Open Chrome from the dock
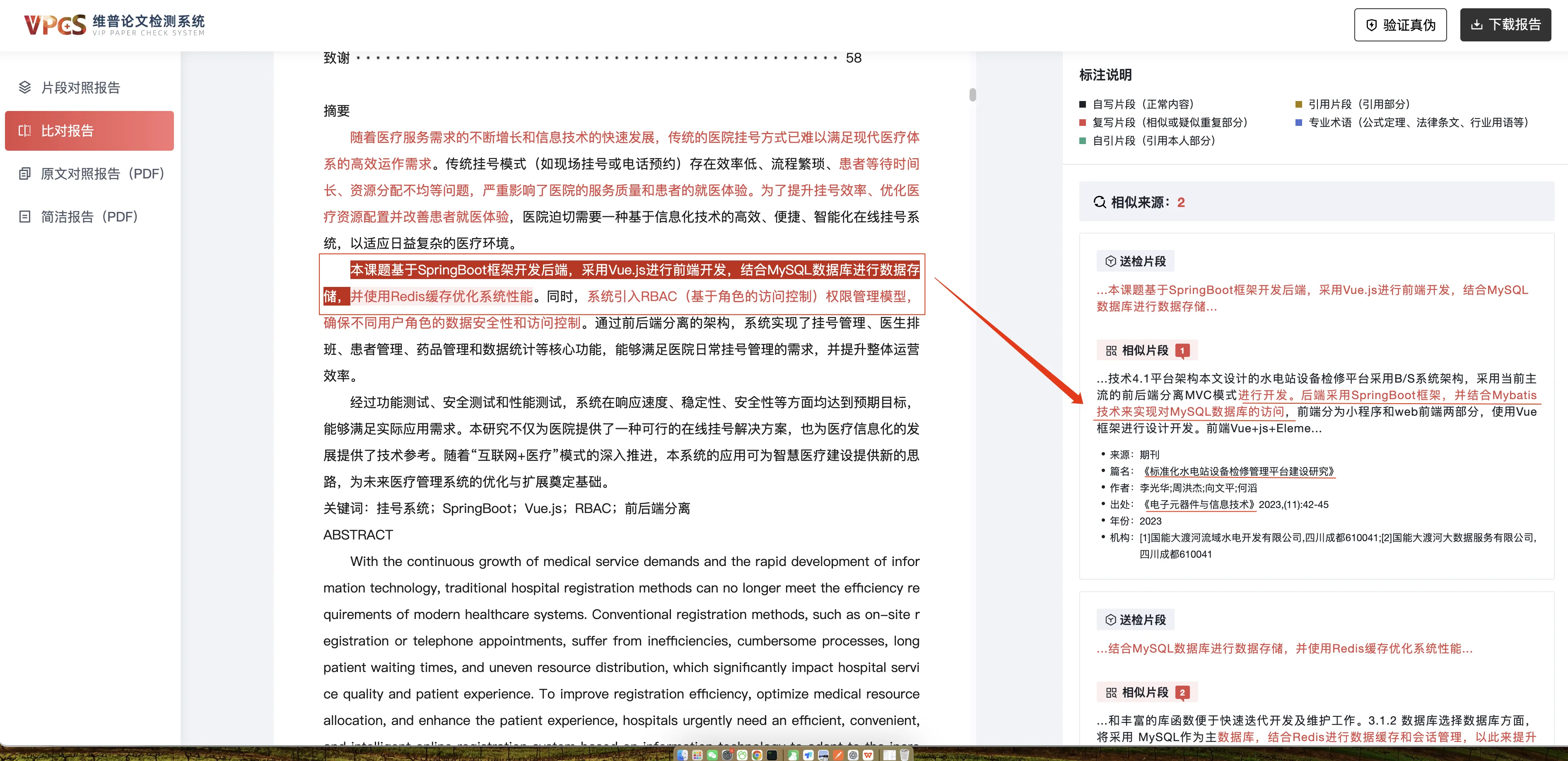Screen dimensions: 1568x761 pyautogui.click(x=757, y=756)
